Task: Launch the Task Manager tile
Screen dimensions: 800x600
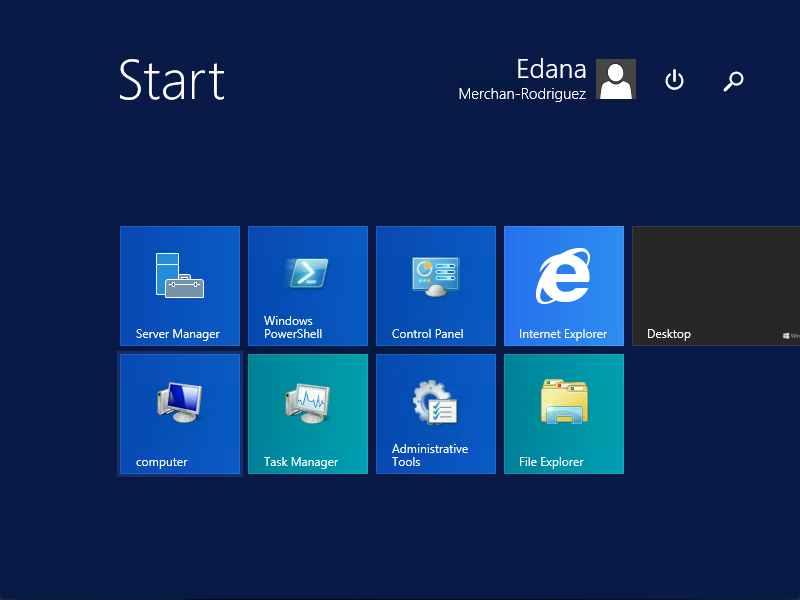Action: [308, 414]
